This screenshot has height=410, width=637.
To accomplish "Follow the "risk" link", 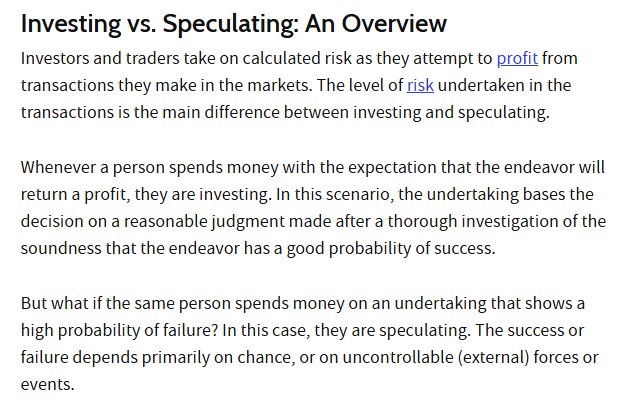I will [420, 85].
